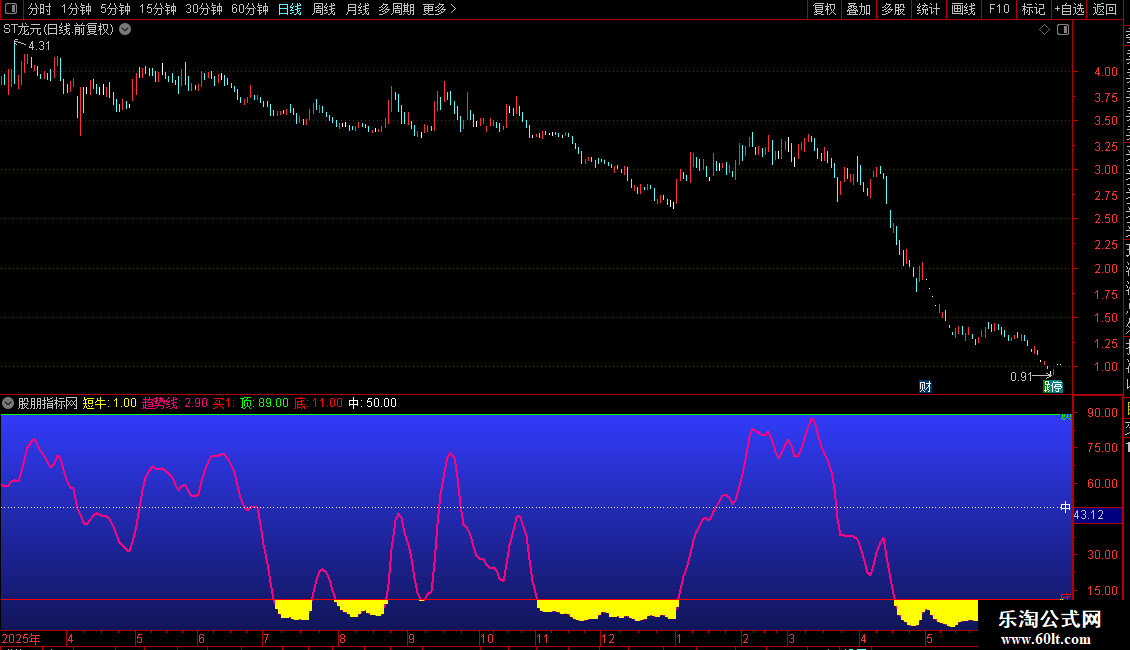
Task: Click the 返回 back button
Action: tap(1105, 9)
